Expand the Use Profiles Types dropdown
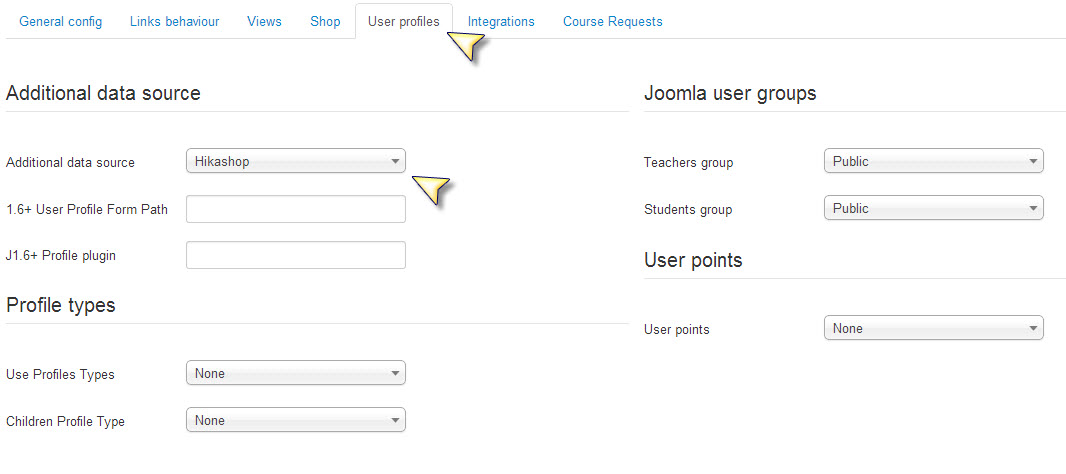 click(x=296, y=373)
